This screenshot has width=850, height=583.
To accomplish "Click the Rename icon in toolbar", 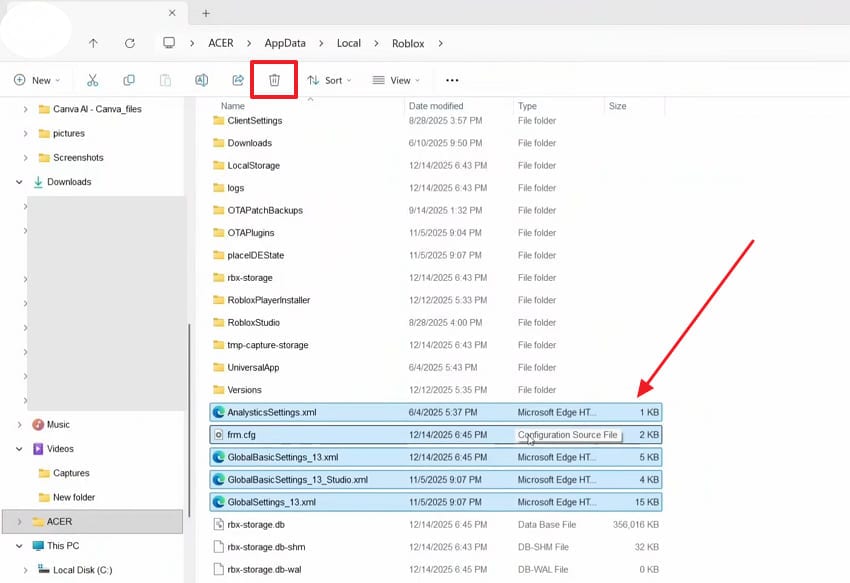I will click(x=202, y=80).
